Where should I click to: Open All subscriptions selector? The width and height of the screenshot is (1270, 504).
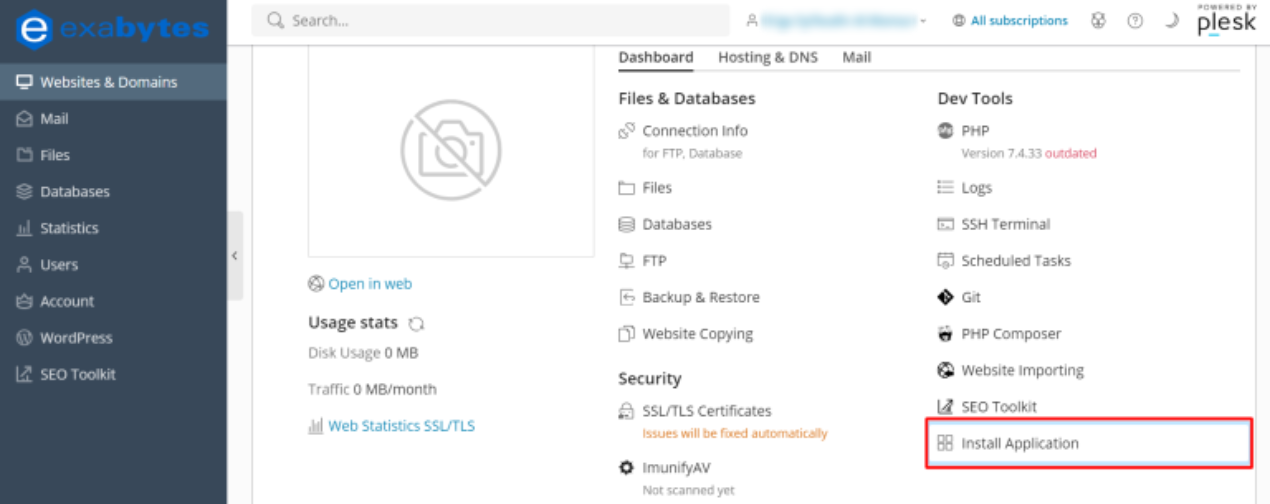click(x=1010, y=20)
